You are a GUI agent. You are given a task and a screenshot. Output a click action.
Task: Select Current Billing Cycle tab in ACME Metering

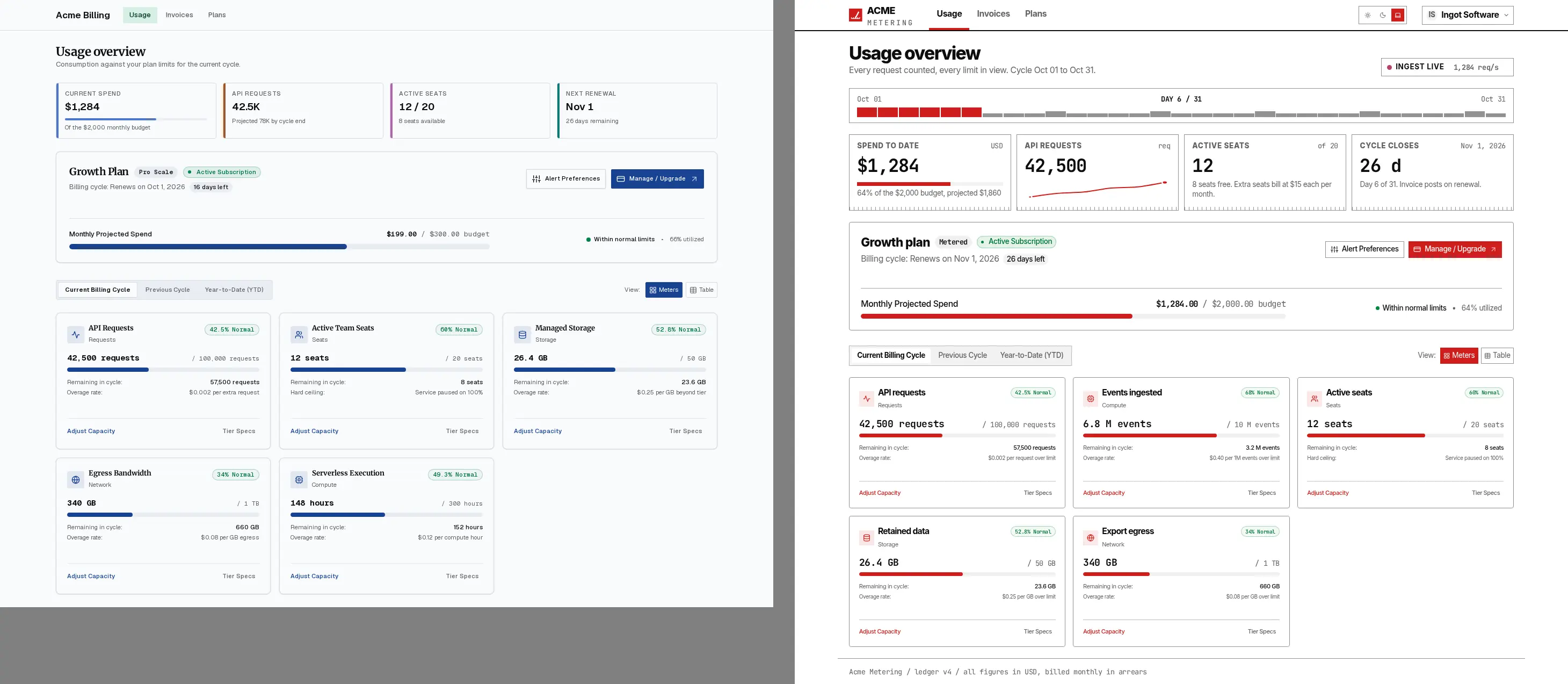tap(890, 355)
